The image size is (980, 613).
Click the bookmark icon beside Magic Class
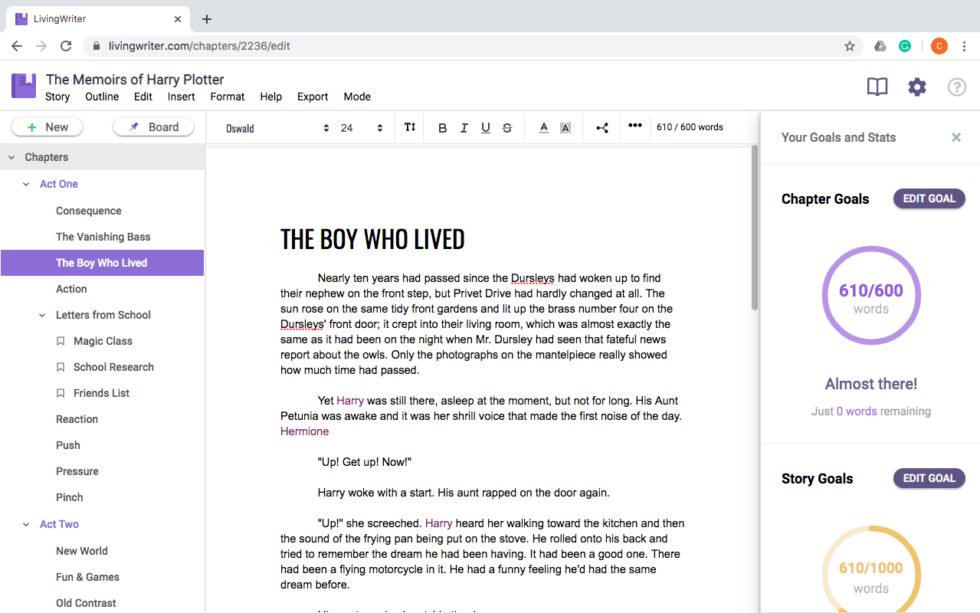click(61, 341)
